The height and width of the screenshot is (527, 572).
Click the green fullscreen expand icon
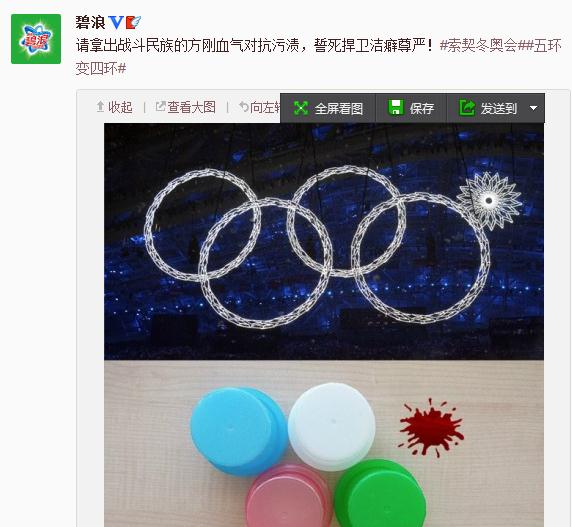click(x=301, y=108)
